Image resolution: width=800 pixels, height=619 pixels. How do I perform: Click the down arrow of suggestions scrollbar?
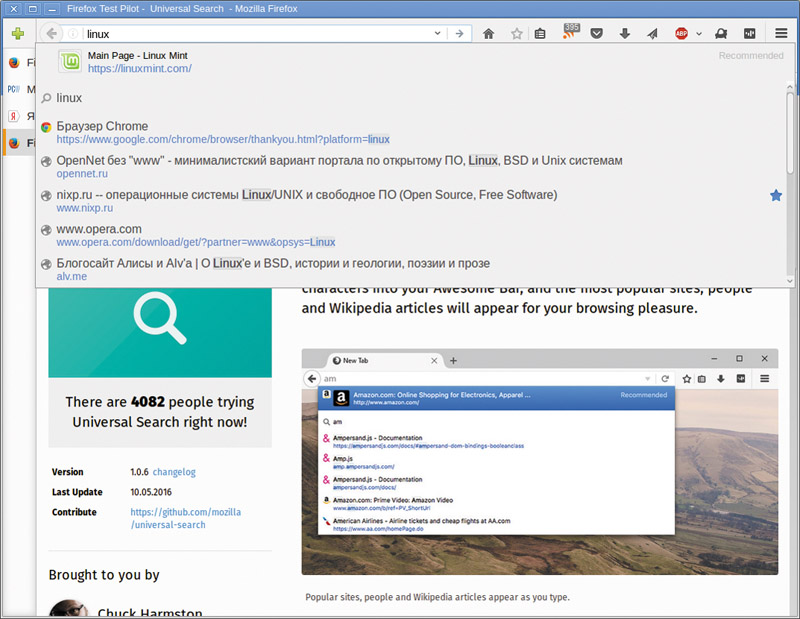[x=790, y=281]
